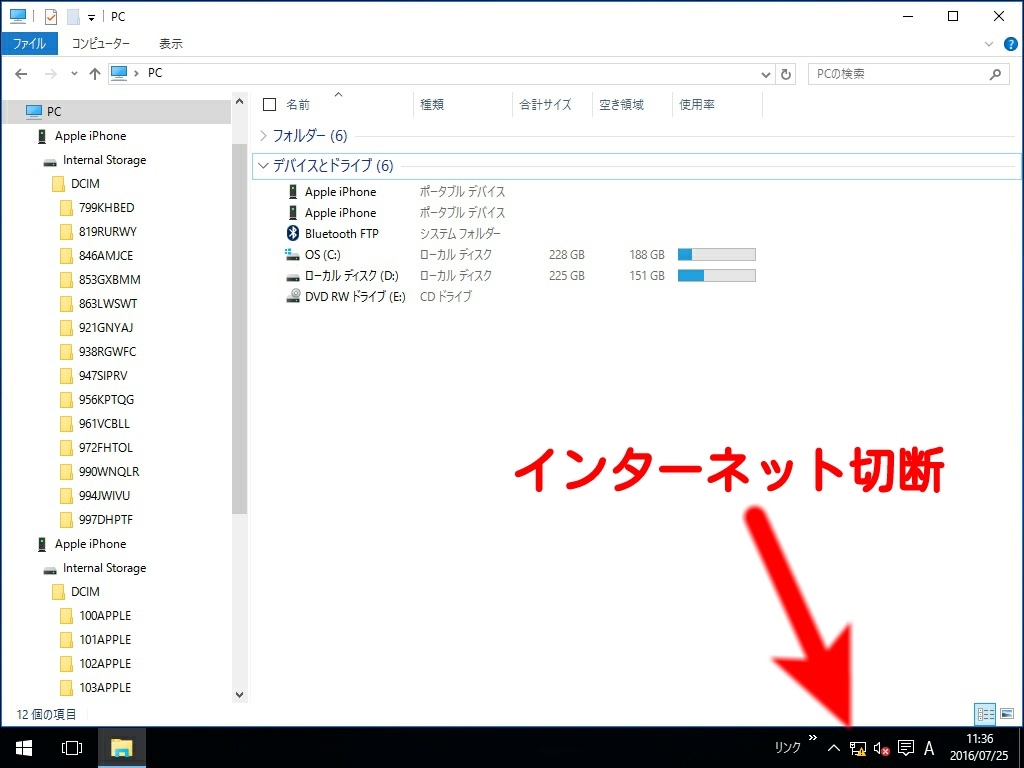Refresh the PC address bar
1024x768 pixels.
pos(786,74)
